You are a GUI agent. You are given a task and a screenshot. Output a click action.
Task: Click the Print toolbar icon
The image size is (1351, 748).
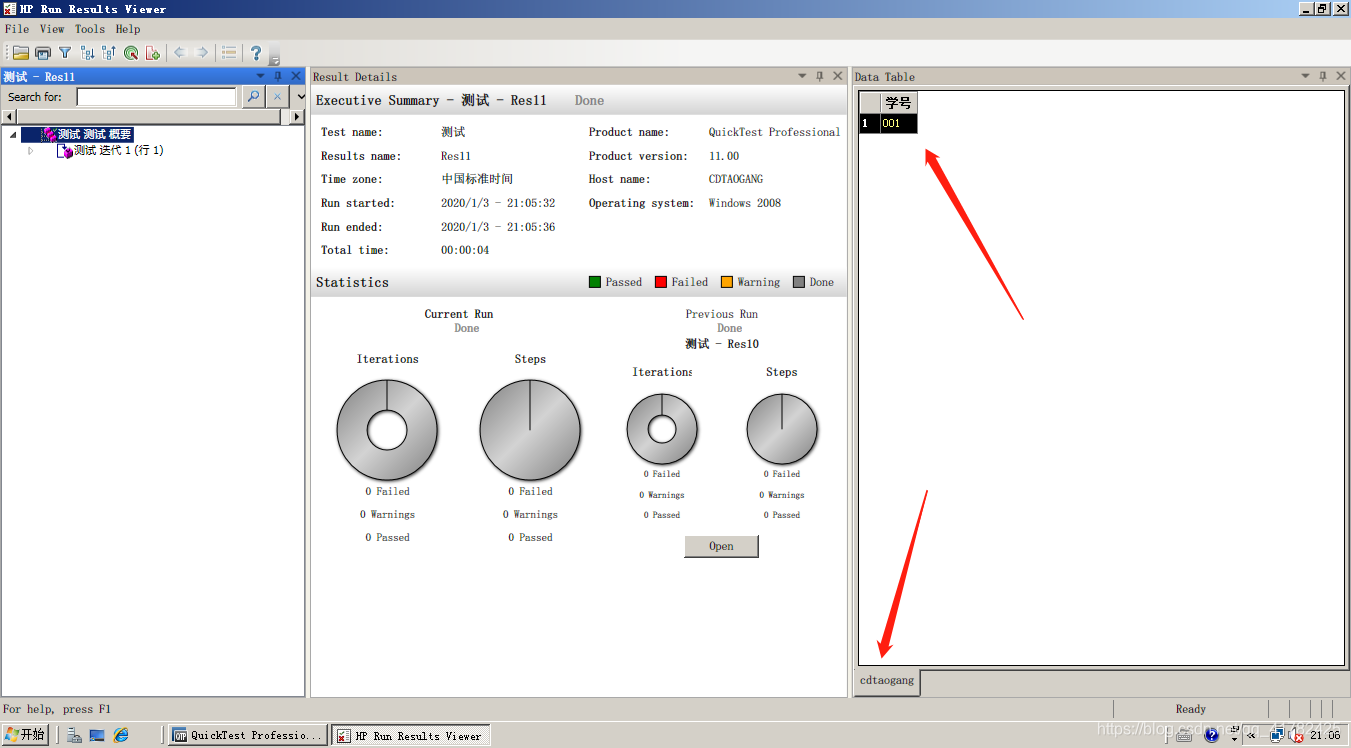(42, 53)
